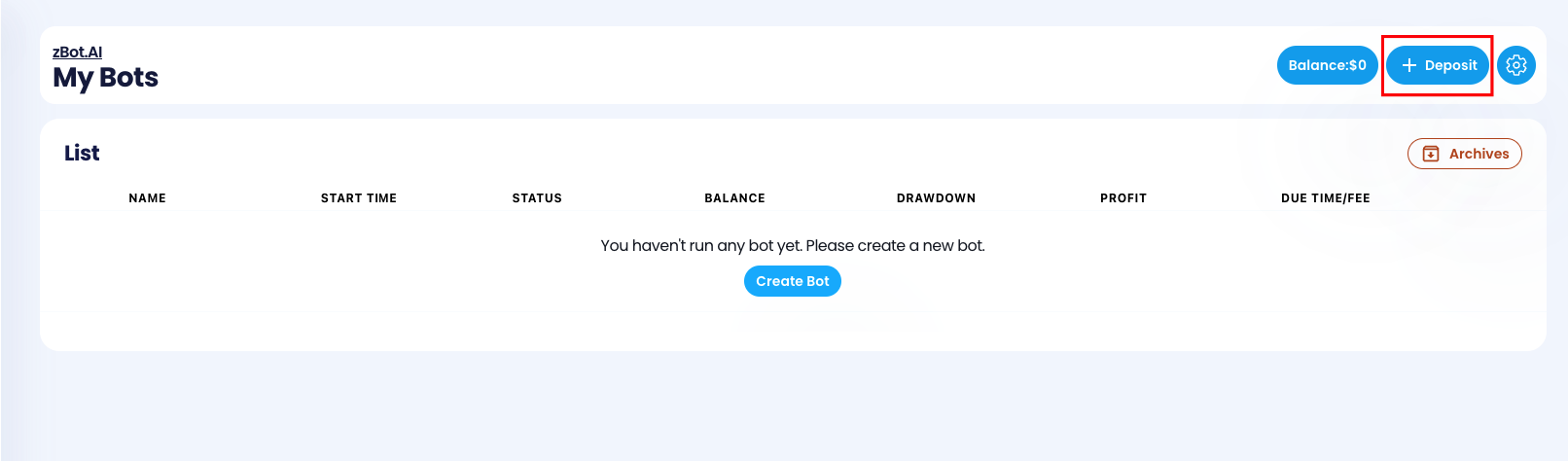
Task: Select the PROFIT column header
Action: [x=1123, y=198]
